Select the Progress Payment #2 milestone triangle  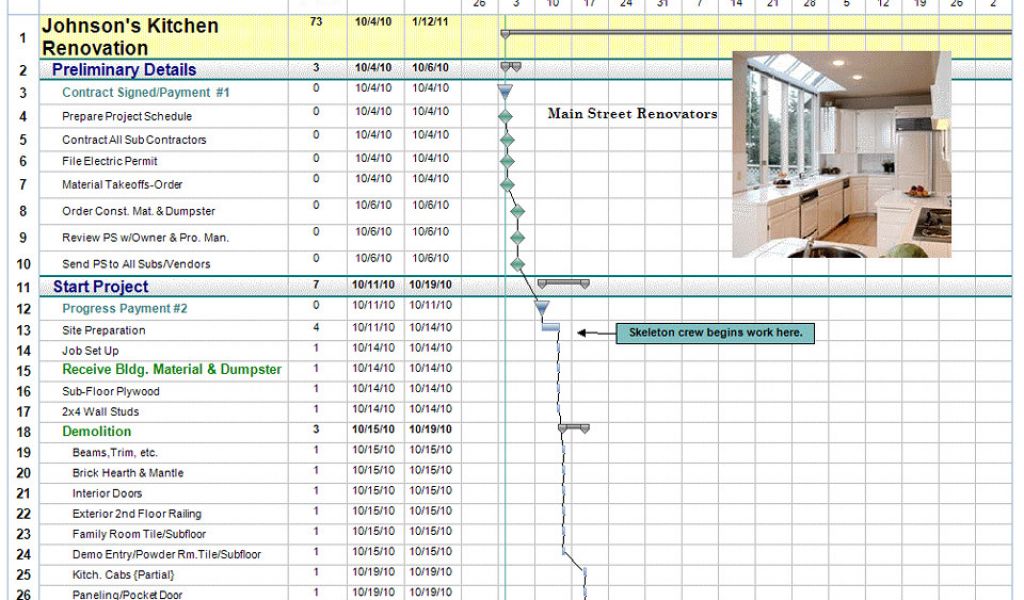pyautogui.click(x=541, y=308)
